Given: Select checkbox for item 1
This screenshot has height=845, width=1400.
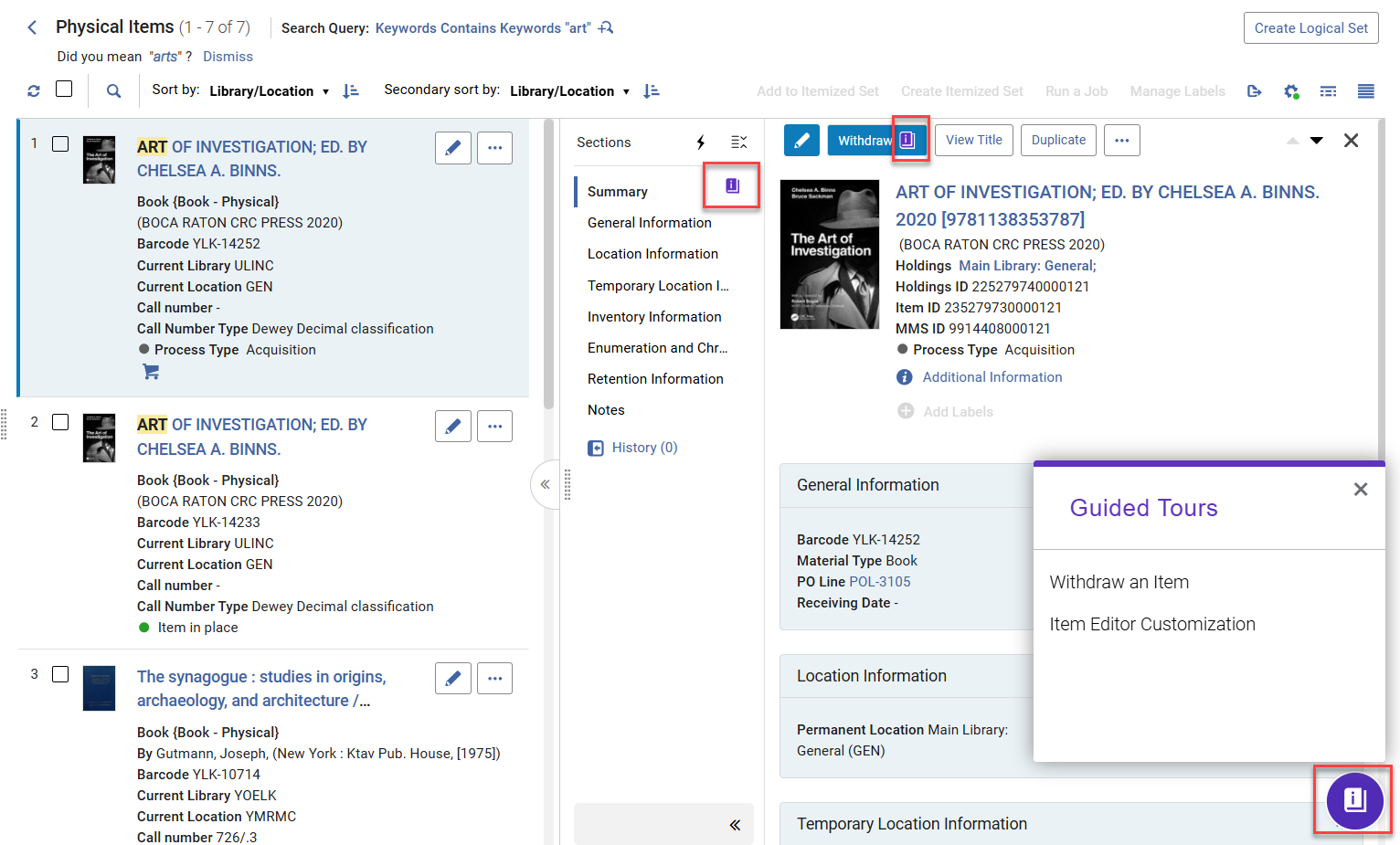Looking at the screenshot, I should click(x=60, y=143).
